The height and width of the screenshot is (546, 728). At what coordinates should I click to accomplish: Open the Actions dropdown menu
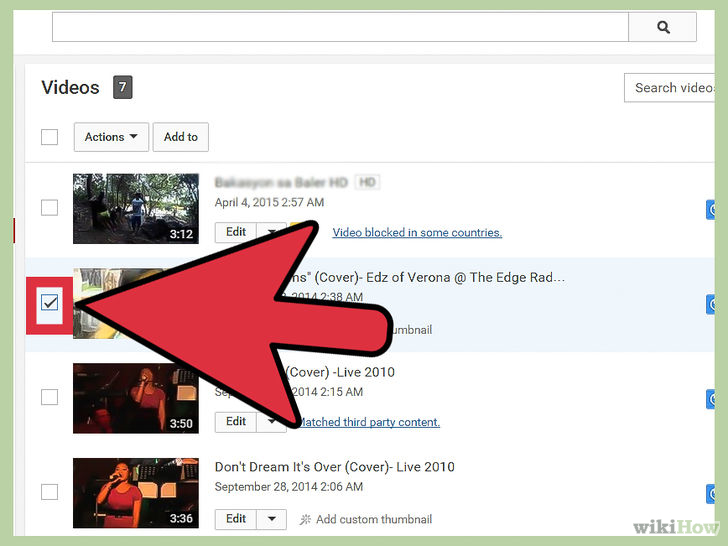click(x=111, y=137)
